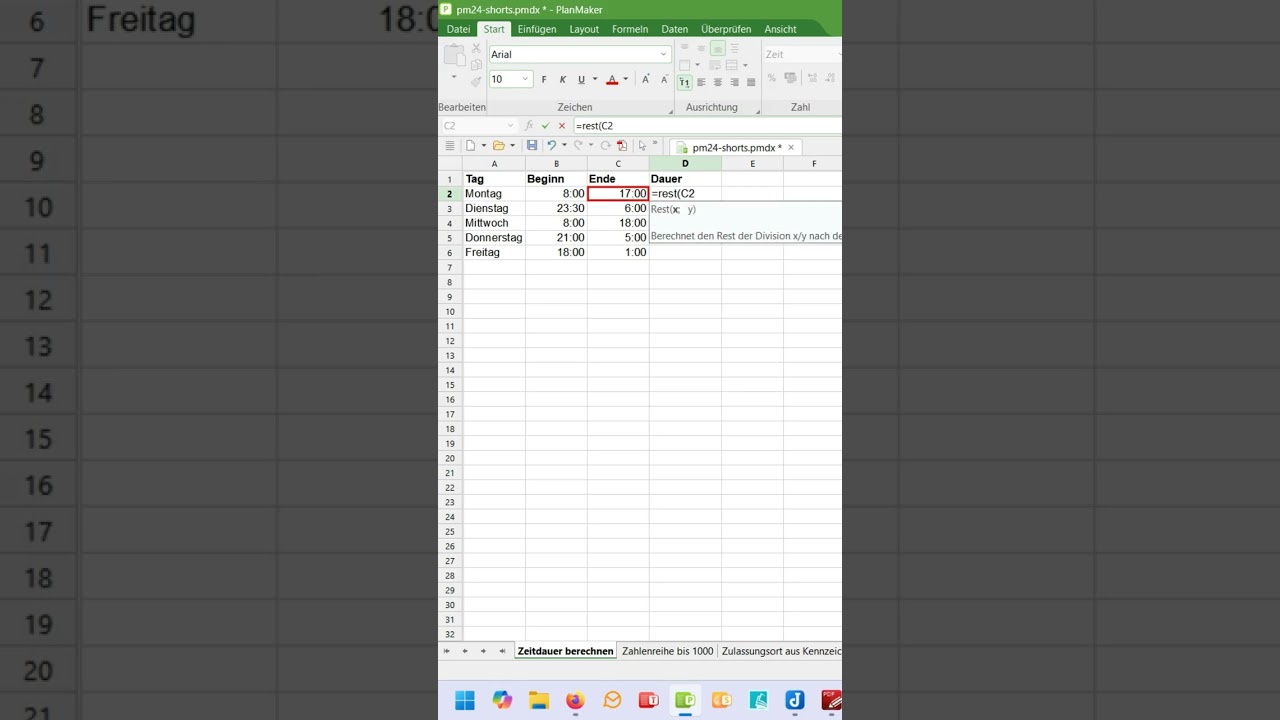Toggle italic formatting (K)
1280x720 pixels.
563,79
